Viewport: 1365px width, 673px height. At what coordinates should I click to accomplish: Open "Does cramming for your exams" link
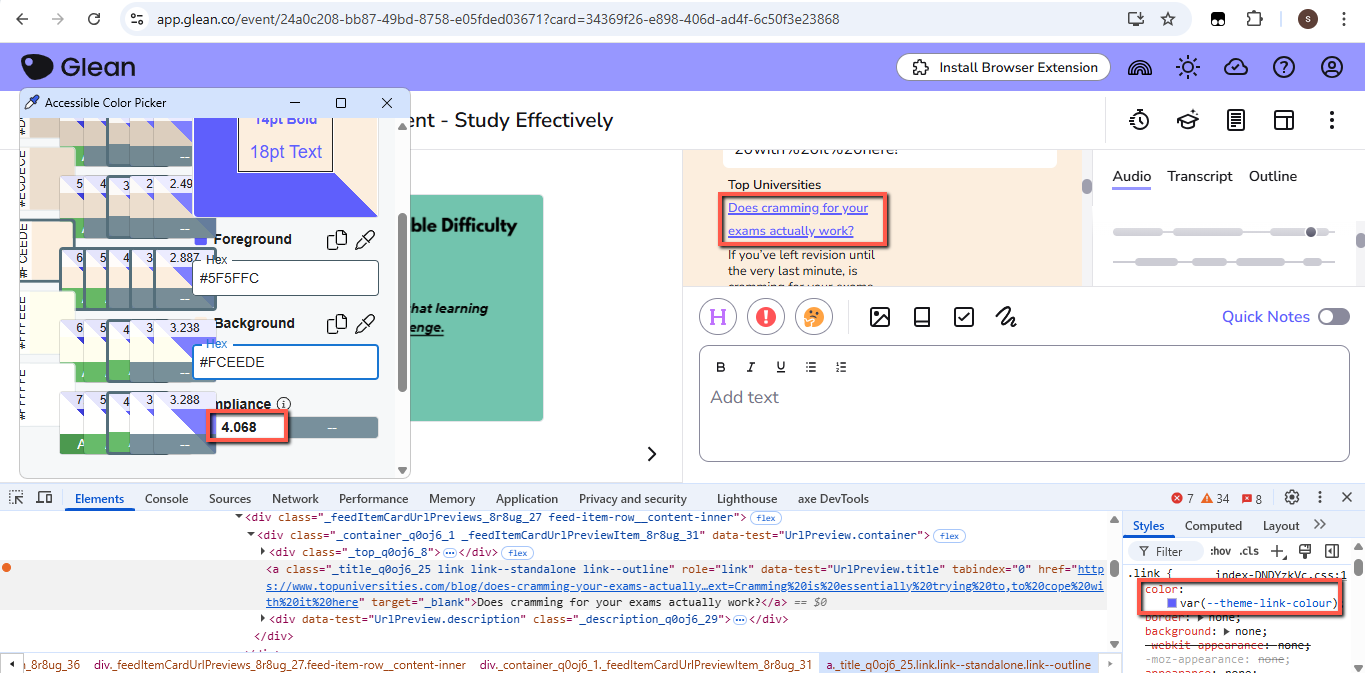coord(798,219)
